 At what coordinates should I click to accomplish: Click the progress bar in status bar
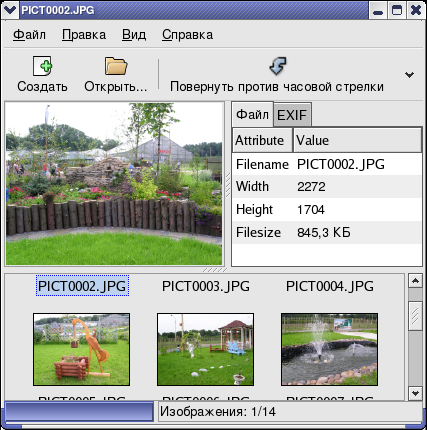pyautogui.click(x=79, y=411)
